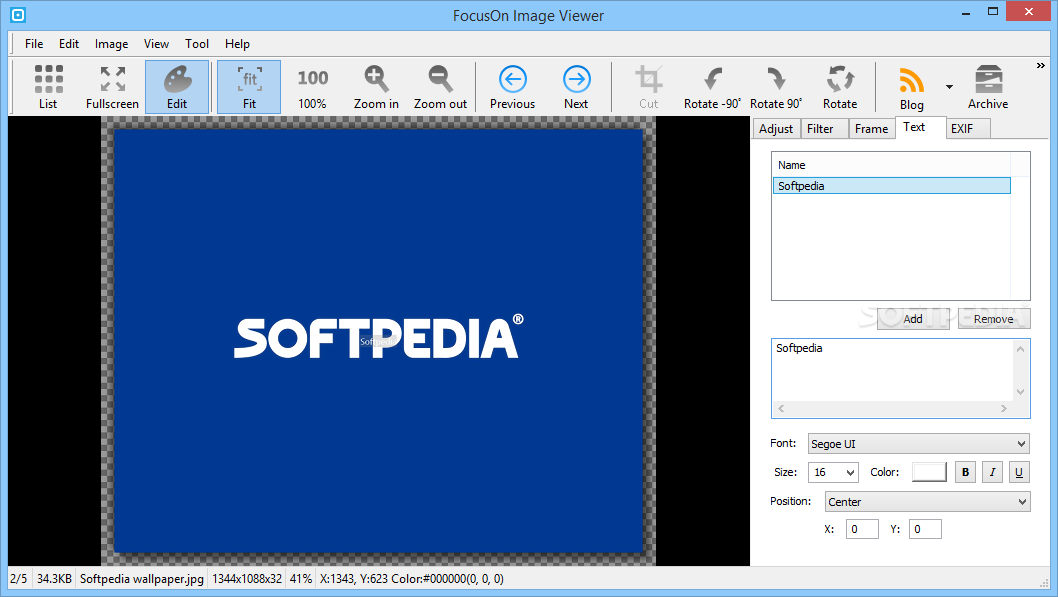This screenshot has width=1058, height=597.
Task: Open the Edit menu
Action: (x=69, y=44)
